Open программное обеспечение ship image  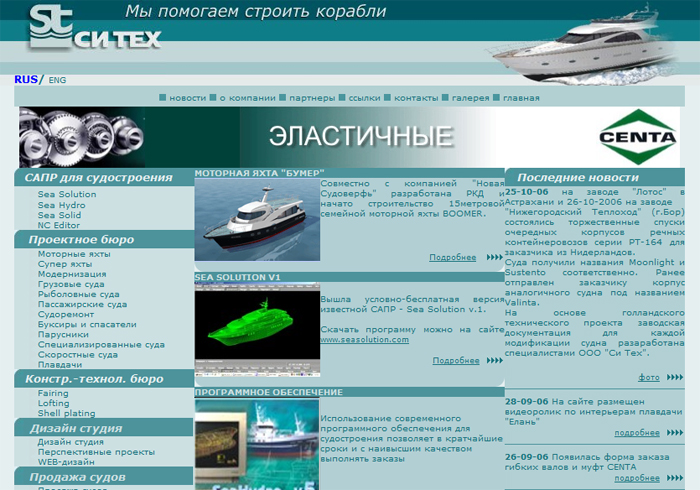pos(257,444)
